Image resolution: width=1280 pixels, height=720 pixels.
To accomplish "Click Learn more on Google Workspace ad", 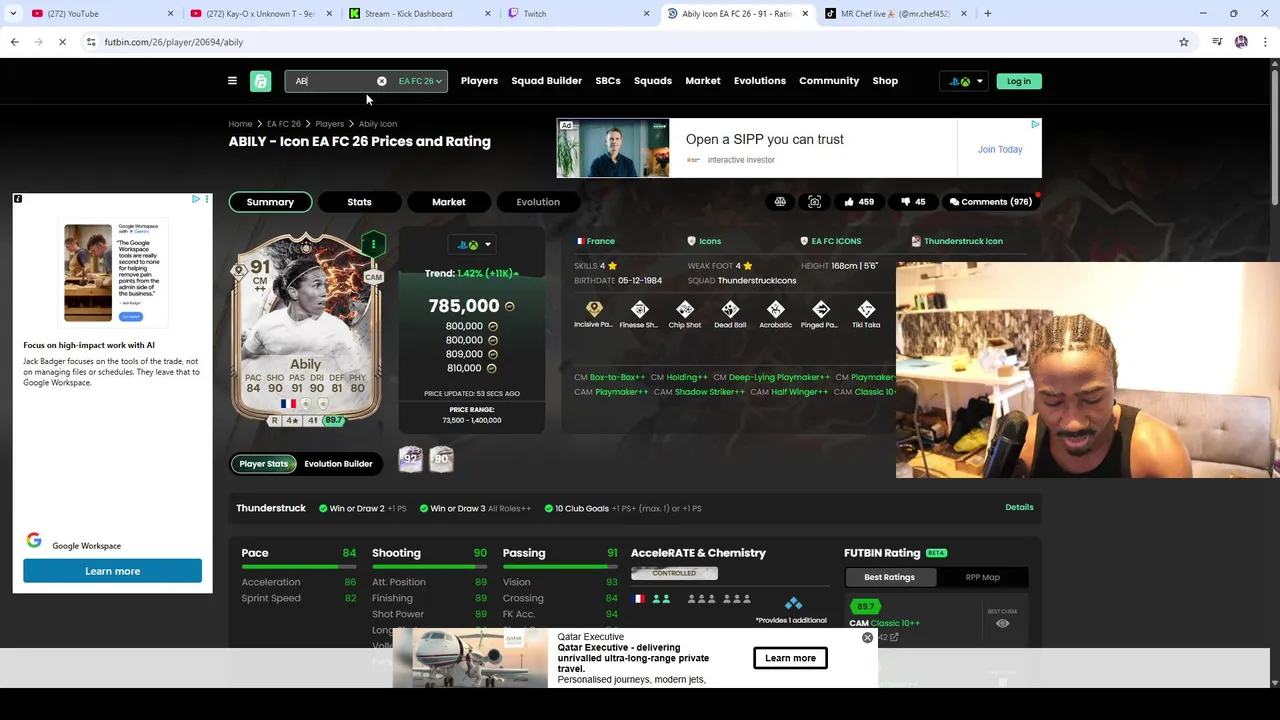I will 112,571.
